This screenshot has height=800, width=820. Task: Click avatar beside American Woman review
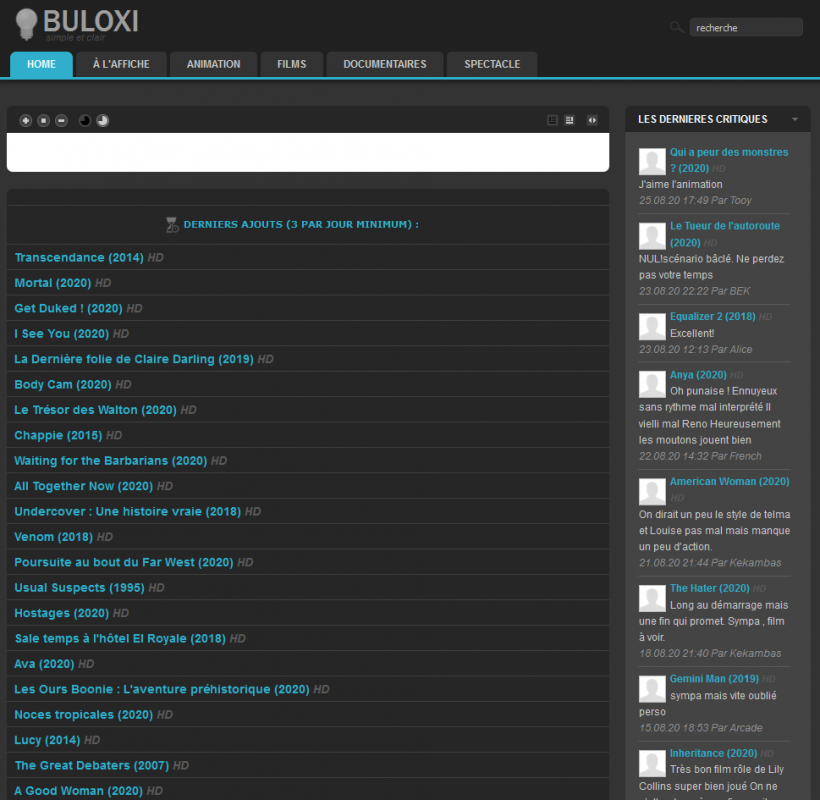coord(652,492)
